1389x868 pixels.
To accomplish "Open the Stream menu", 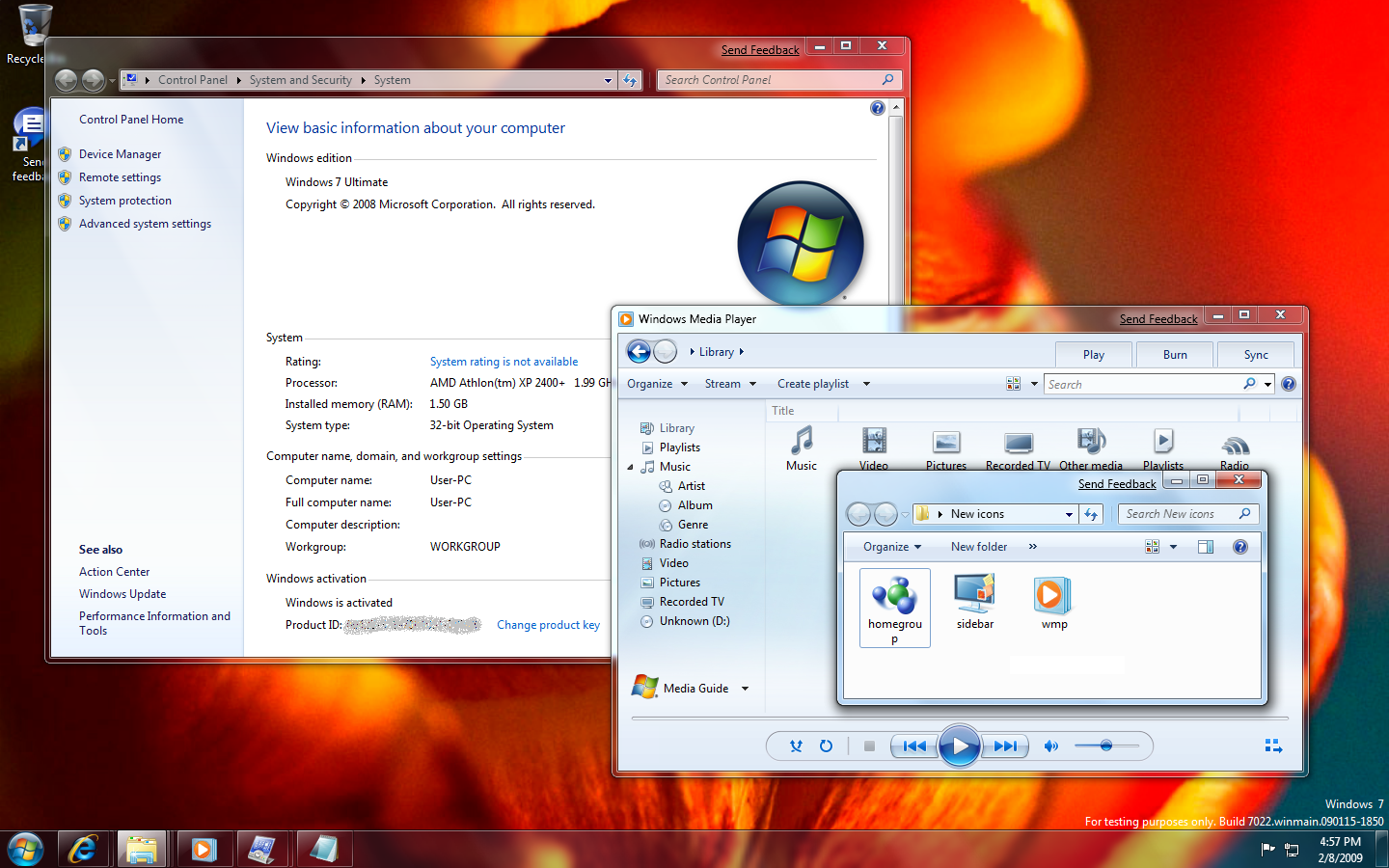I will point(730,384).
